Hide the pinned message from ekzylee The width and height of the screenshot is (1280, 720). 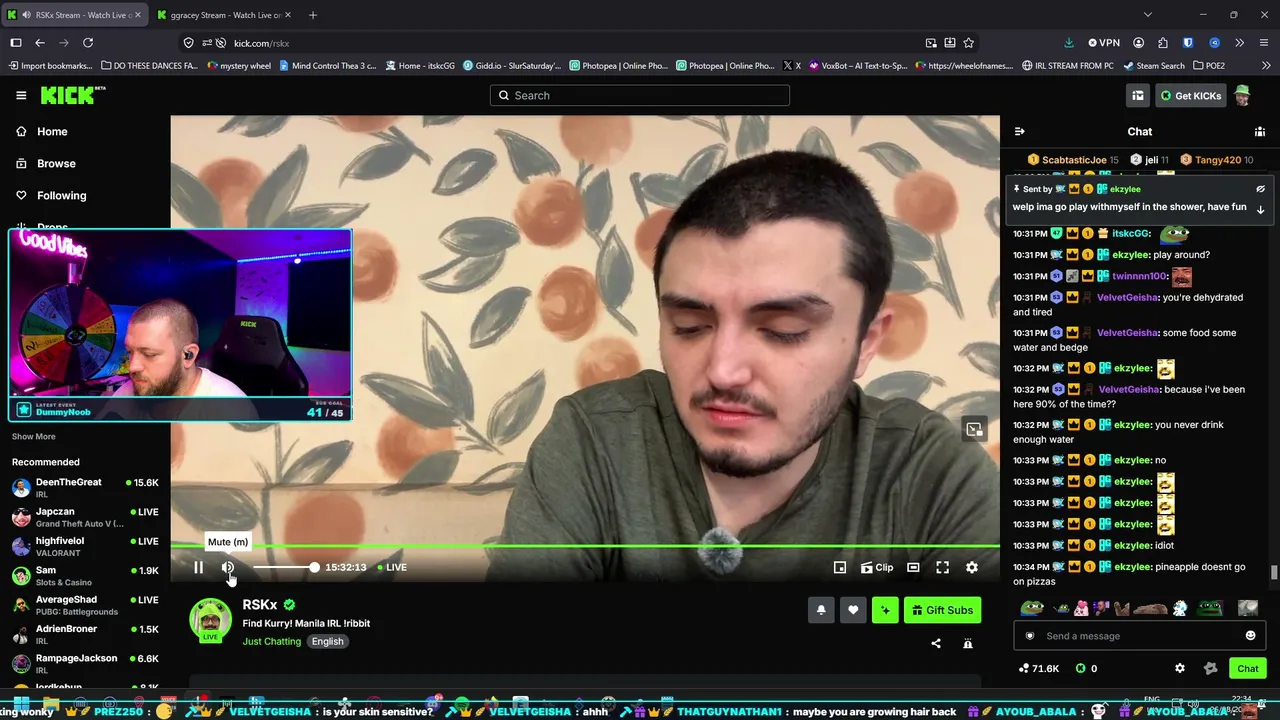tap(1260, 189)
